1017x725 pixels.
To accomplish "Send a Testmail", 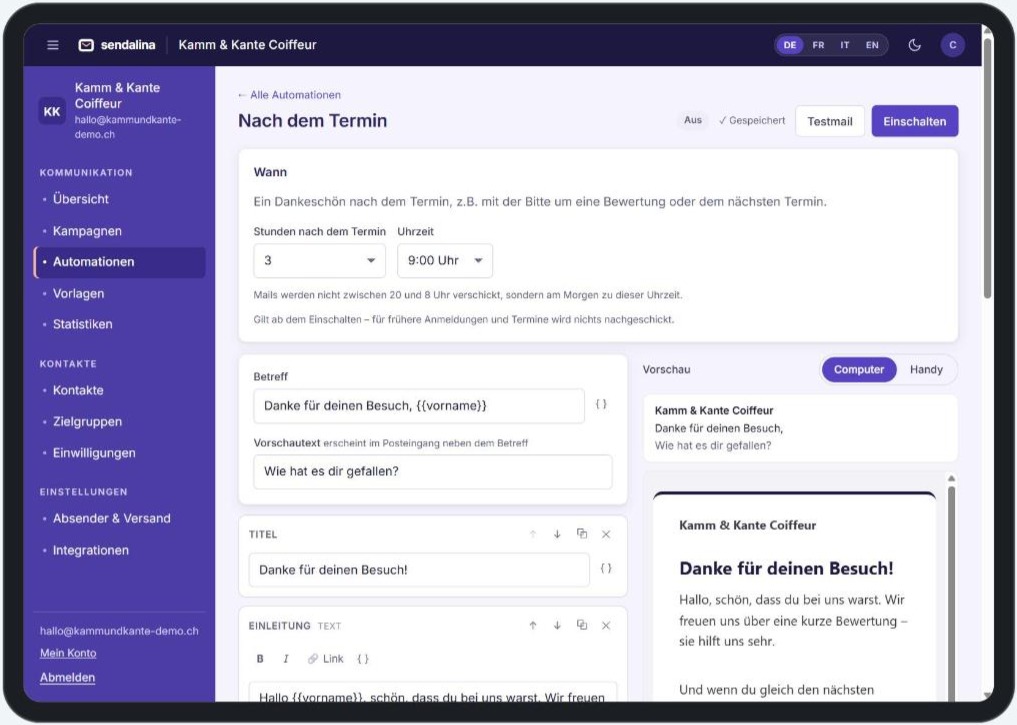I will coord(830,121).
